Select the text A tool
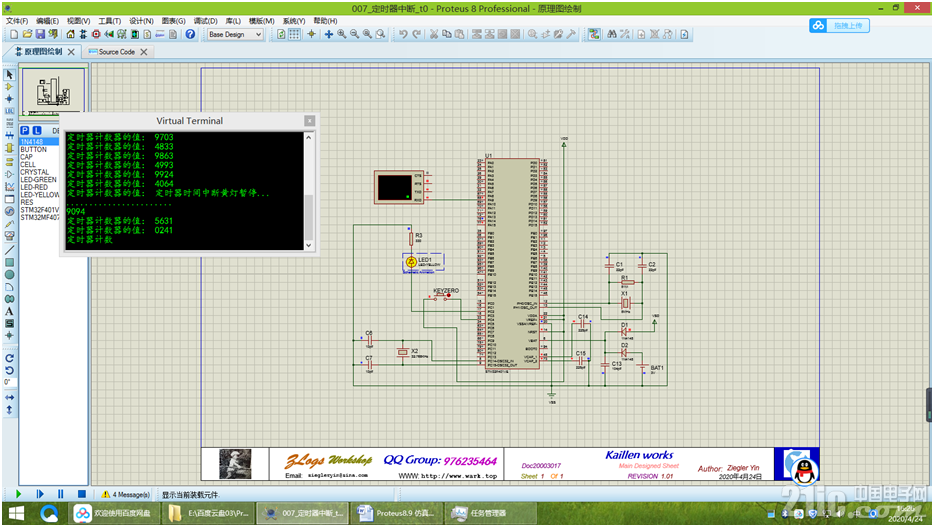The width and height of the screenshot is (935, 527). point(10,311)
